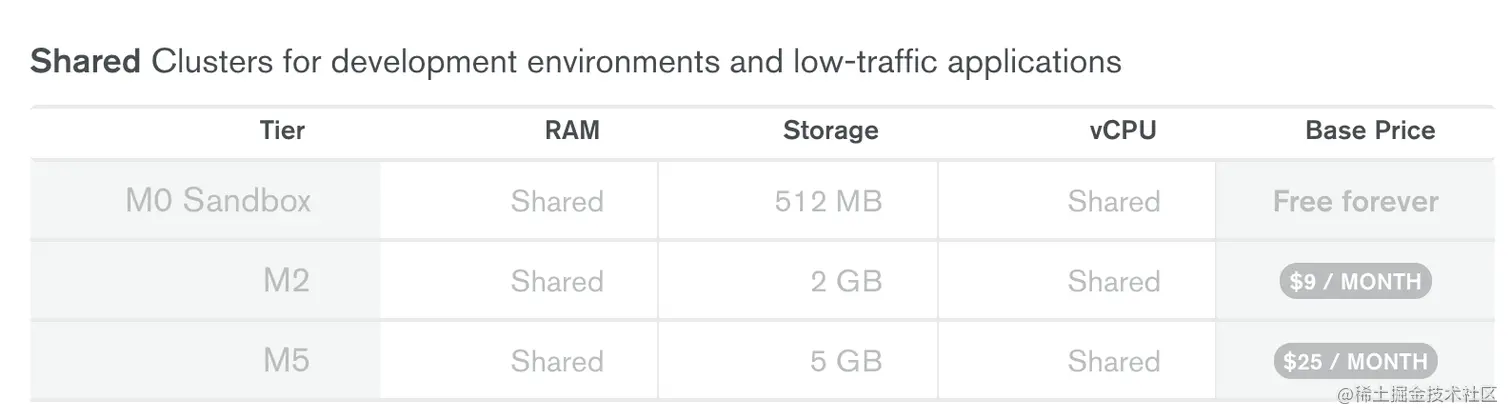This screenshot has height=419, width=1512.
Task: Click the Tier column header
Action: point(282,130)
